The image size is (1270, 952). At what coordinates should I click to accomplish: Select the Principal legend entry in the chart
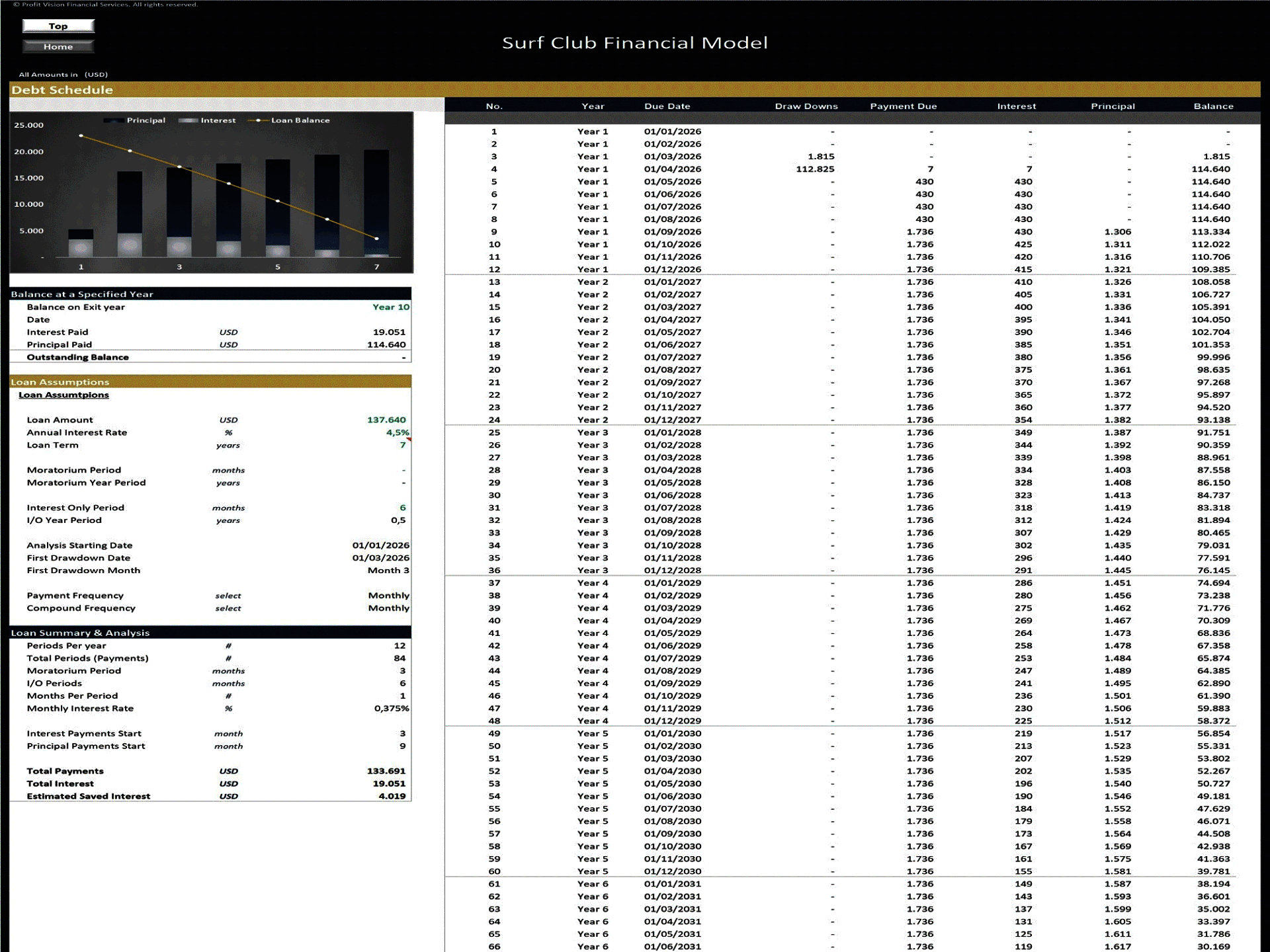[135, 120]
